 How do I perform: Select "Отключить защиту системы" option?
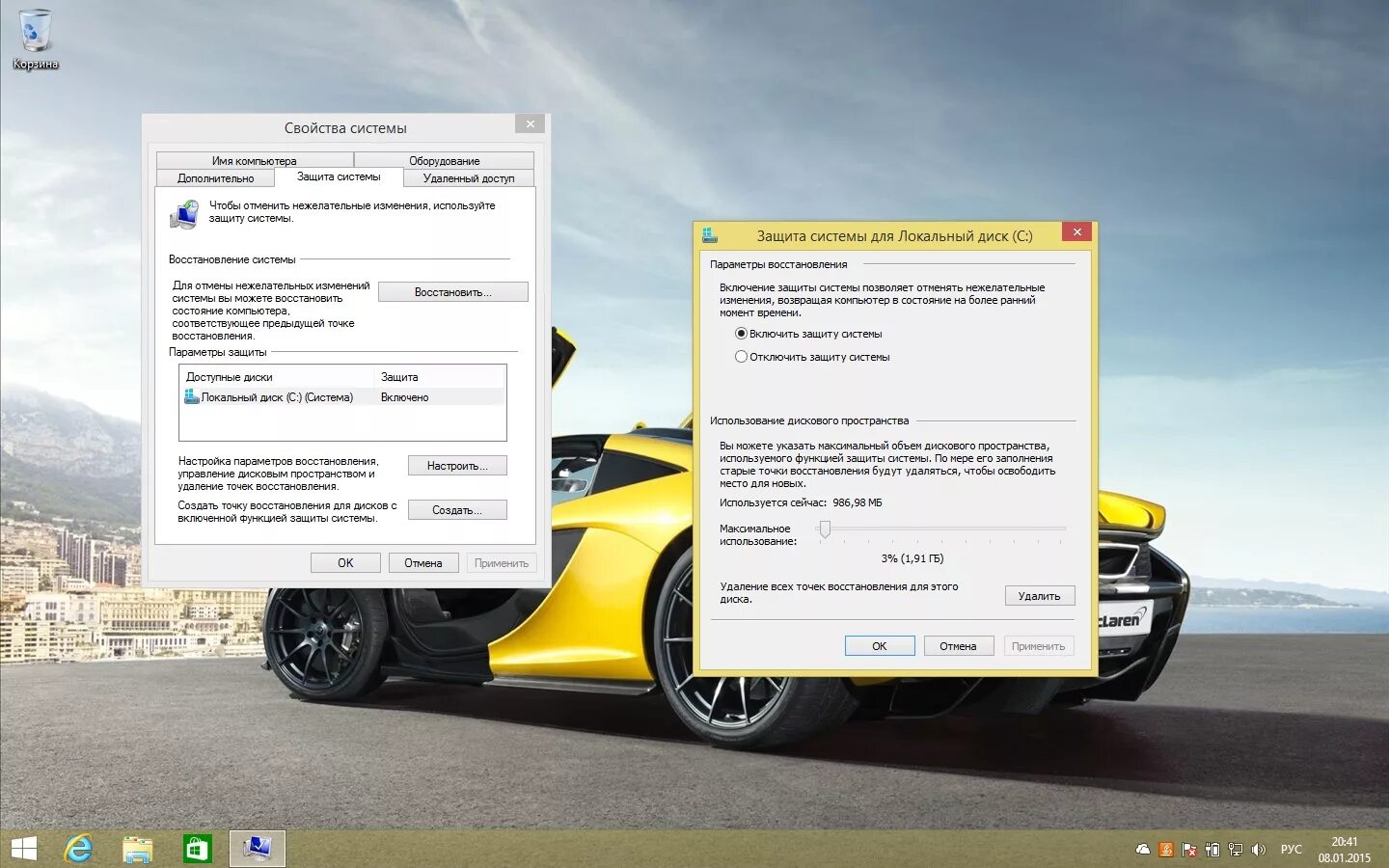(741, 356)
